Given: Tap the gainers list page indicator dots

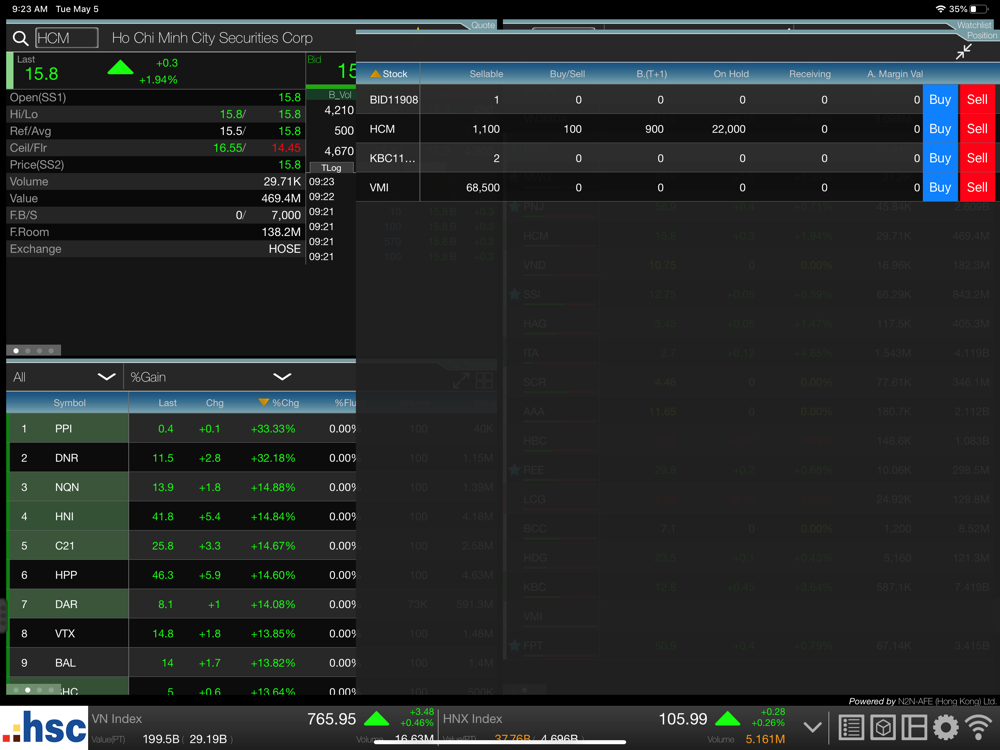Looking at the screenshot, I should point(34,689).
